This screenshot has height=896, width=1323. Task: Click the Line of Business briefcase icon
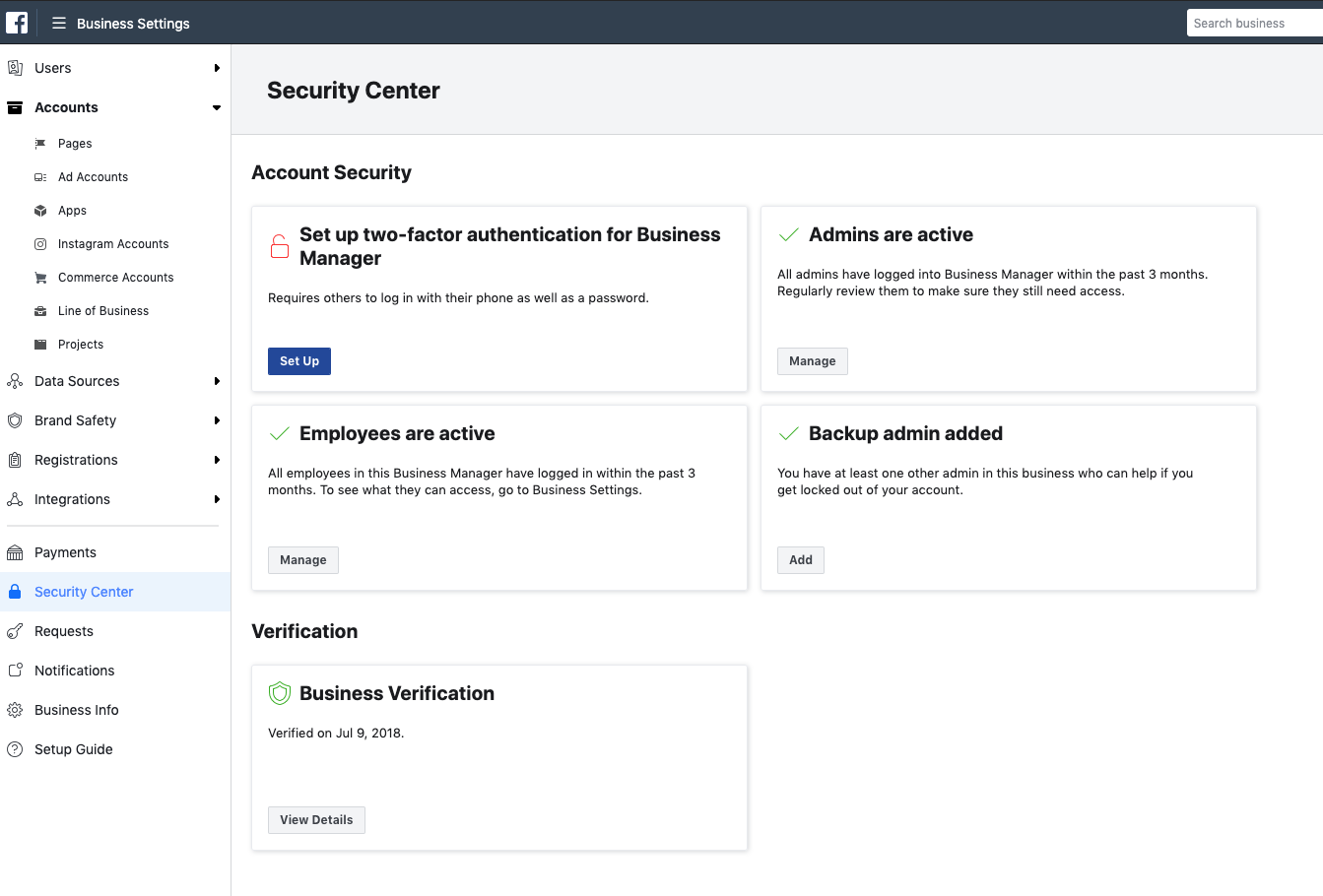pyautogui.click(x=40, y=311)
